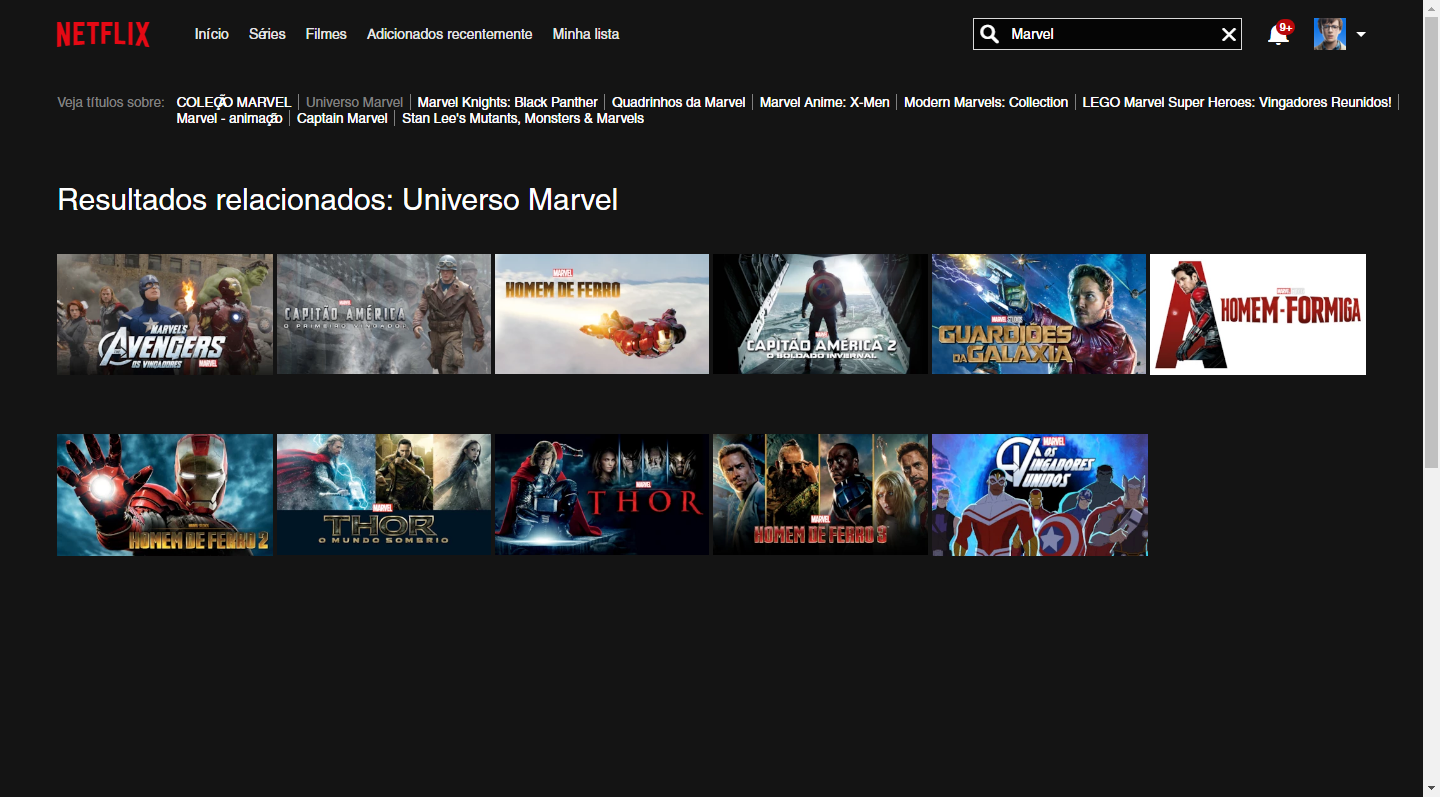Open Quadrinhos da Marvel suggestion
Viewport: 1440px width, 797px height.
[679, 102]
